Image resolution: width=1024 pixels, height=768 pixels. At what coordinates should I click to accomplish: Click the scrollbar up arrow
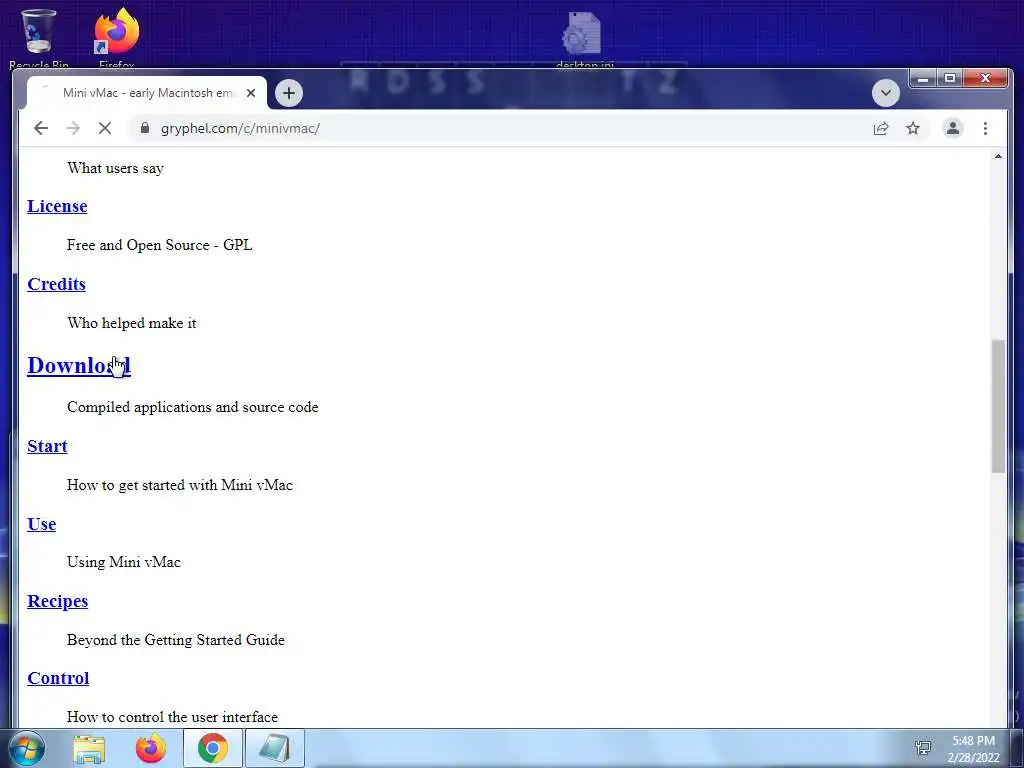[x=998, y=156]
